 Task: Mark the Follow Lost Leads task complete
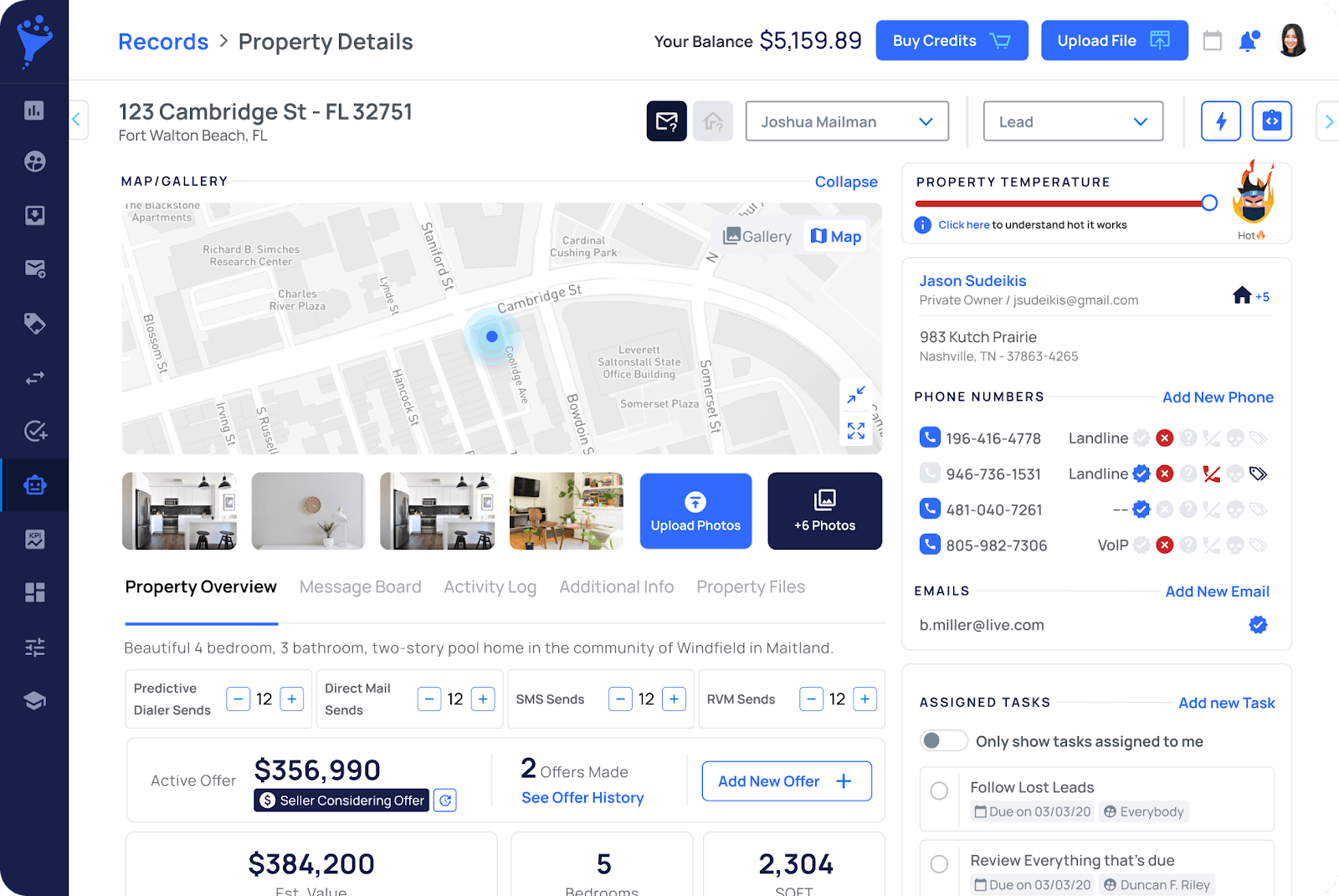[x=939, y=790]
